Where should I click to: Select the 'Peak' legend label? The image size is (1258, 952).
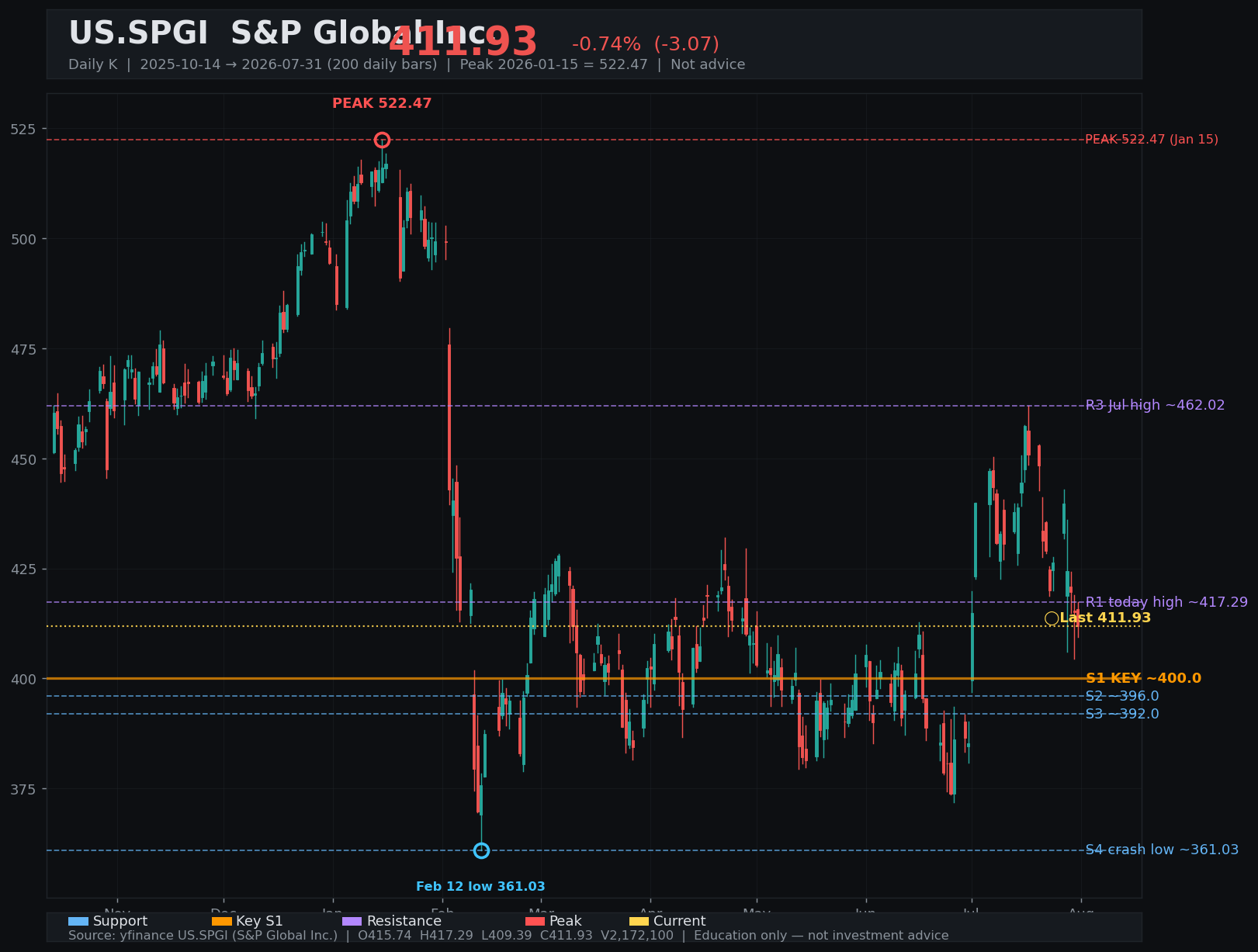point(565,921)
